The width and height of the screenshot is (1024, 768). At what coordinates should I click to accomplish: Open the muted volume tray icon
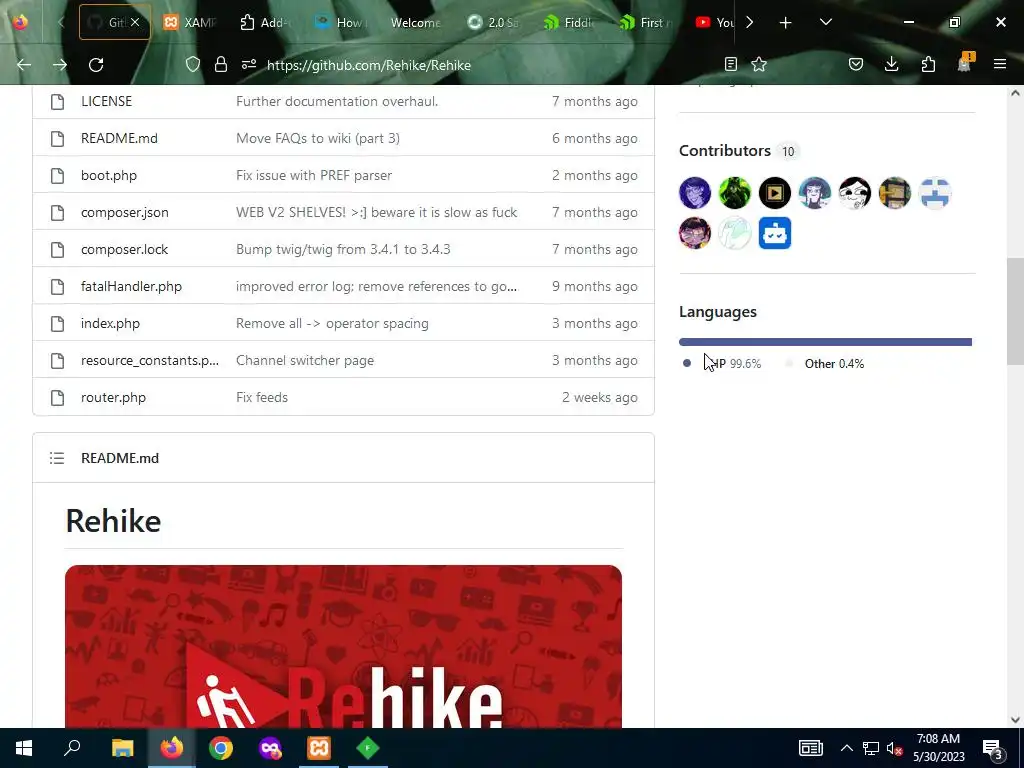pos(895,748)
